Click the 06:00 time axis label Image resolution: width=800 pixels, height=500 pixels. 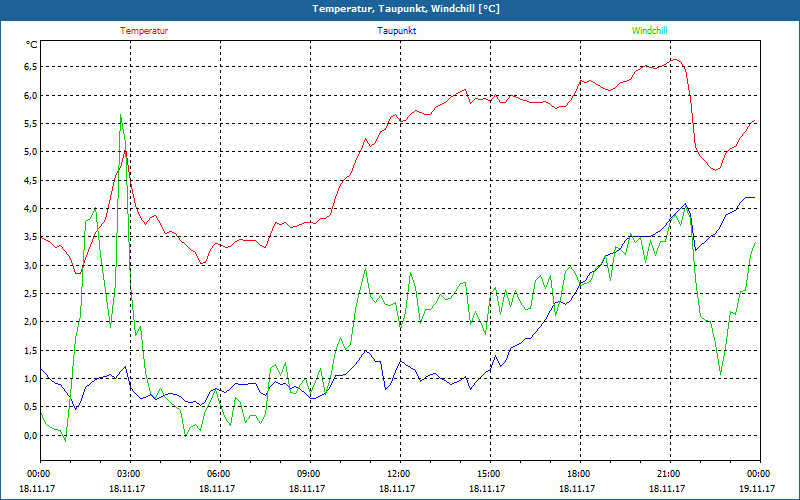220,474
